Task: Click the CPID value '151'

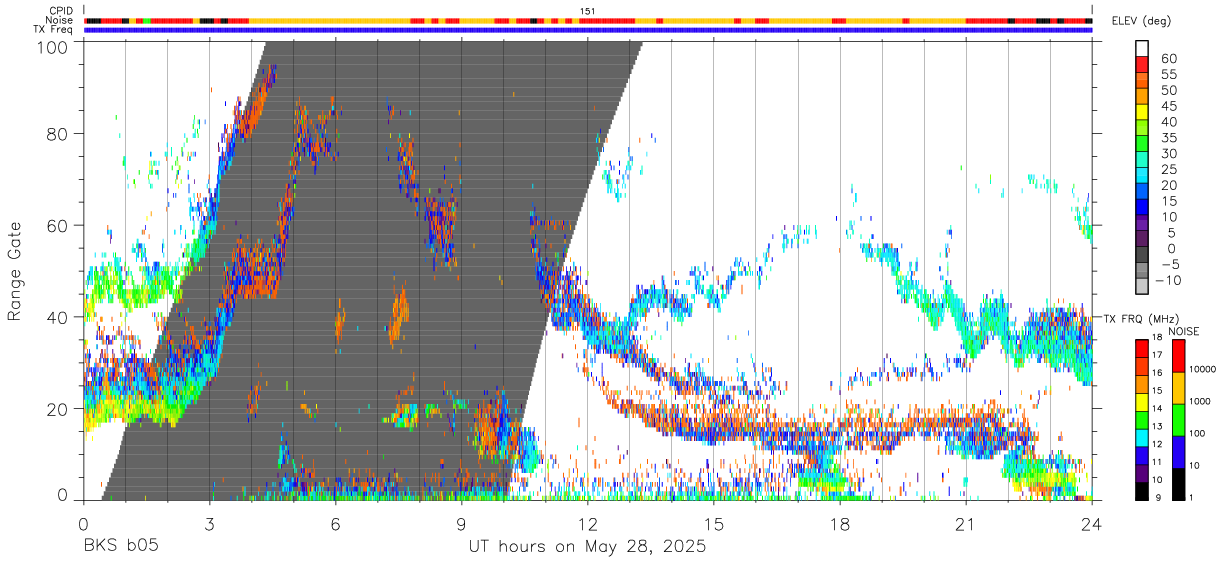Action: [x=588, y=11]
